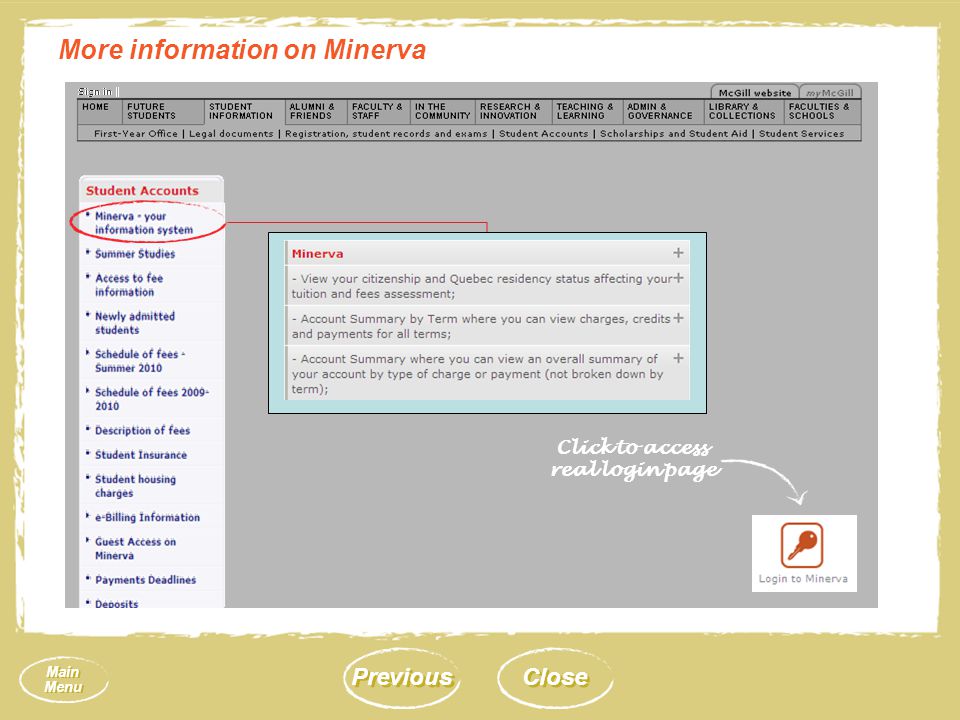Open the HOME menu item
Image resolution: width=960 pixels, height=720 pixels.
(96, 107)
